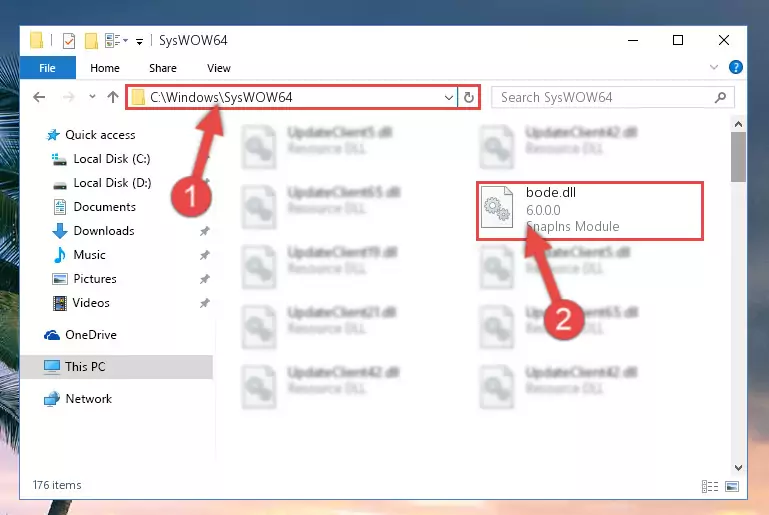Viewport: 769px width, 515px height.
Task: Open the address bar history dropdown
Action: [x=448, y=97]
